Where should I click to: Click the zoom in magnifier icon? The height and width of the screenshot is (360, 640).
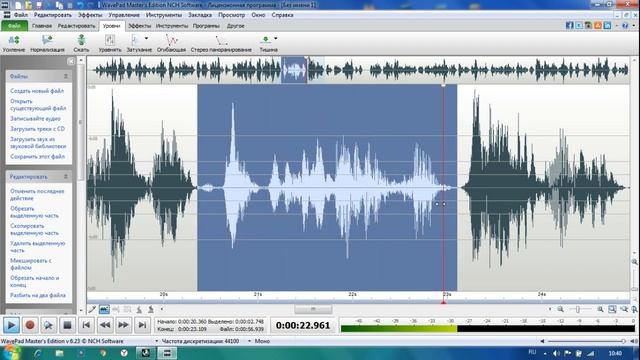point(600,309)
